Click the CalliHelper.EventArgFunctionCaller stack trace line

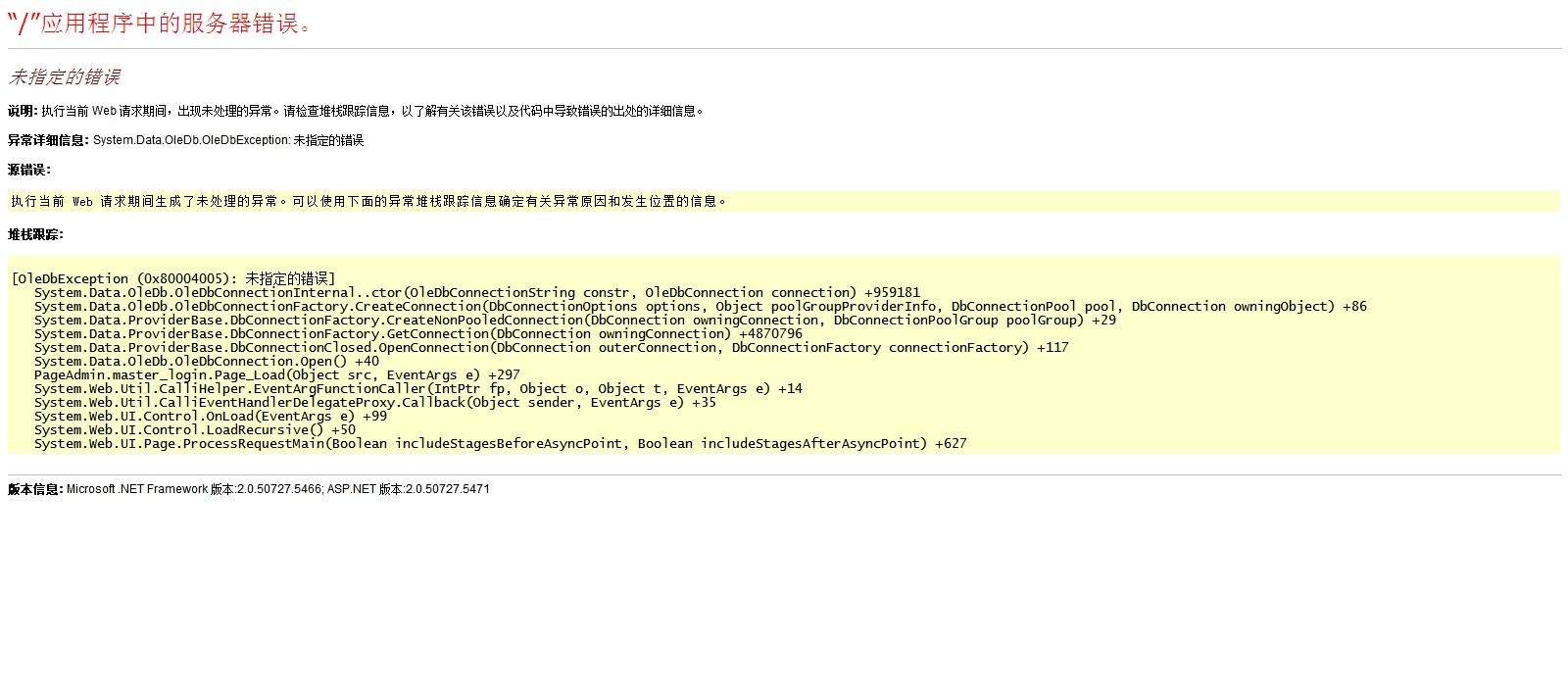click(x=417, y=388)
